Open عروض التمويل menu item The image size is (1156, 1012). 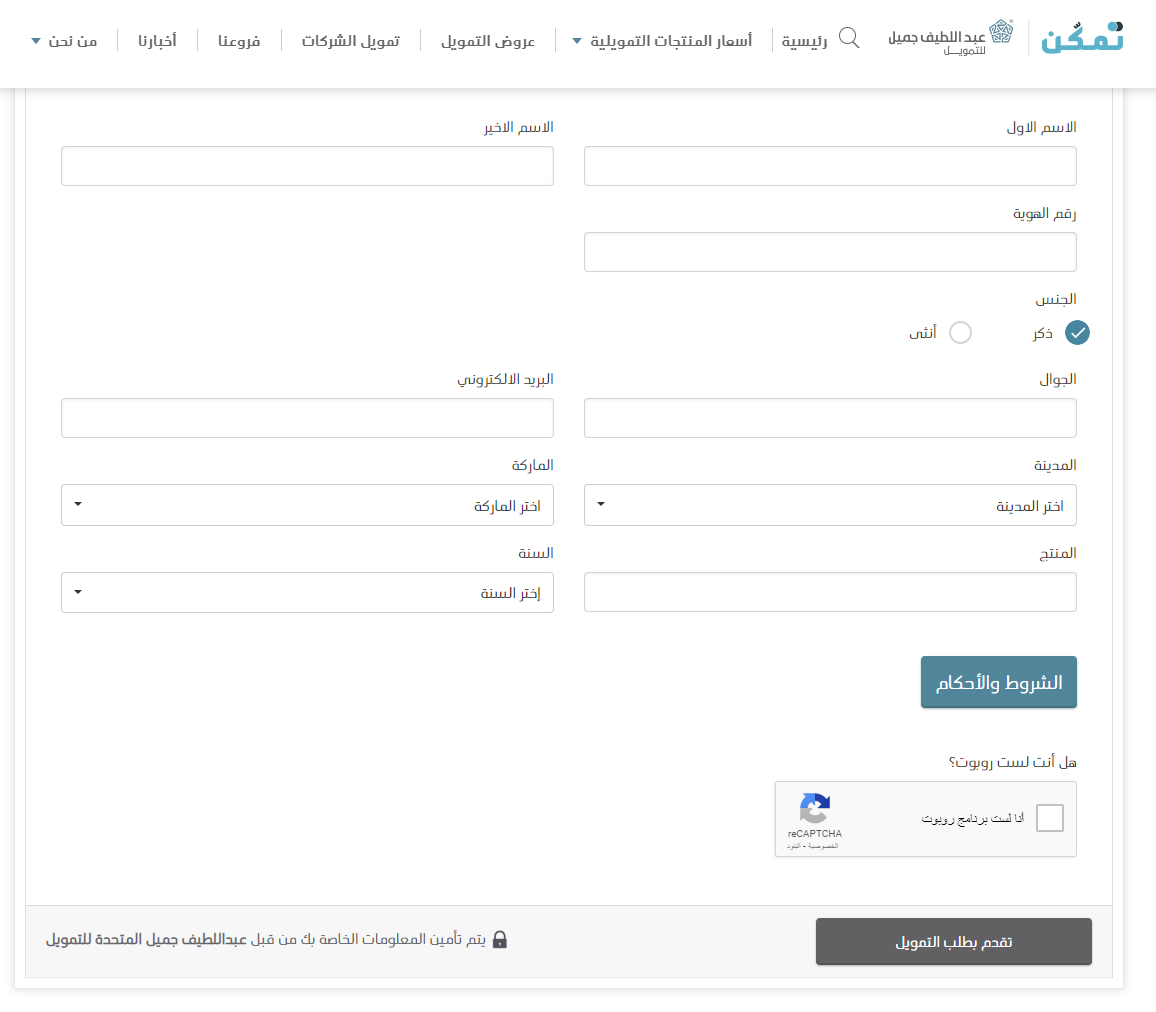(x=488, y=41)
